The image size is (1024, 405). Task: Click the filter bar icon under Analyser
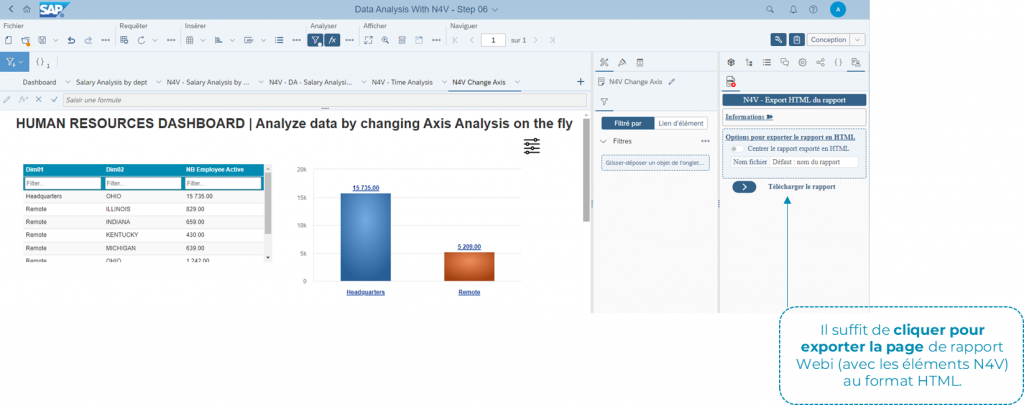[x=314, y=41]
